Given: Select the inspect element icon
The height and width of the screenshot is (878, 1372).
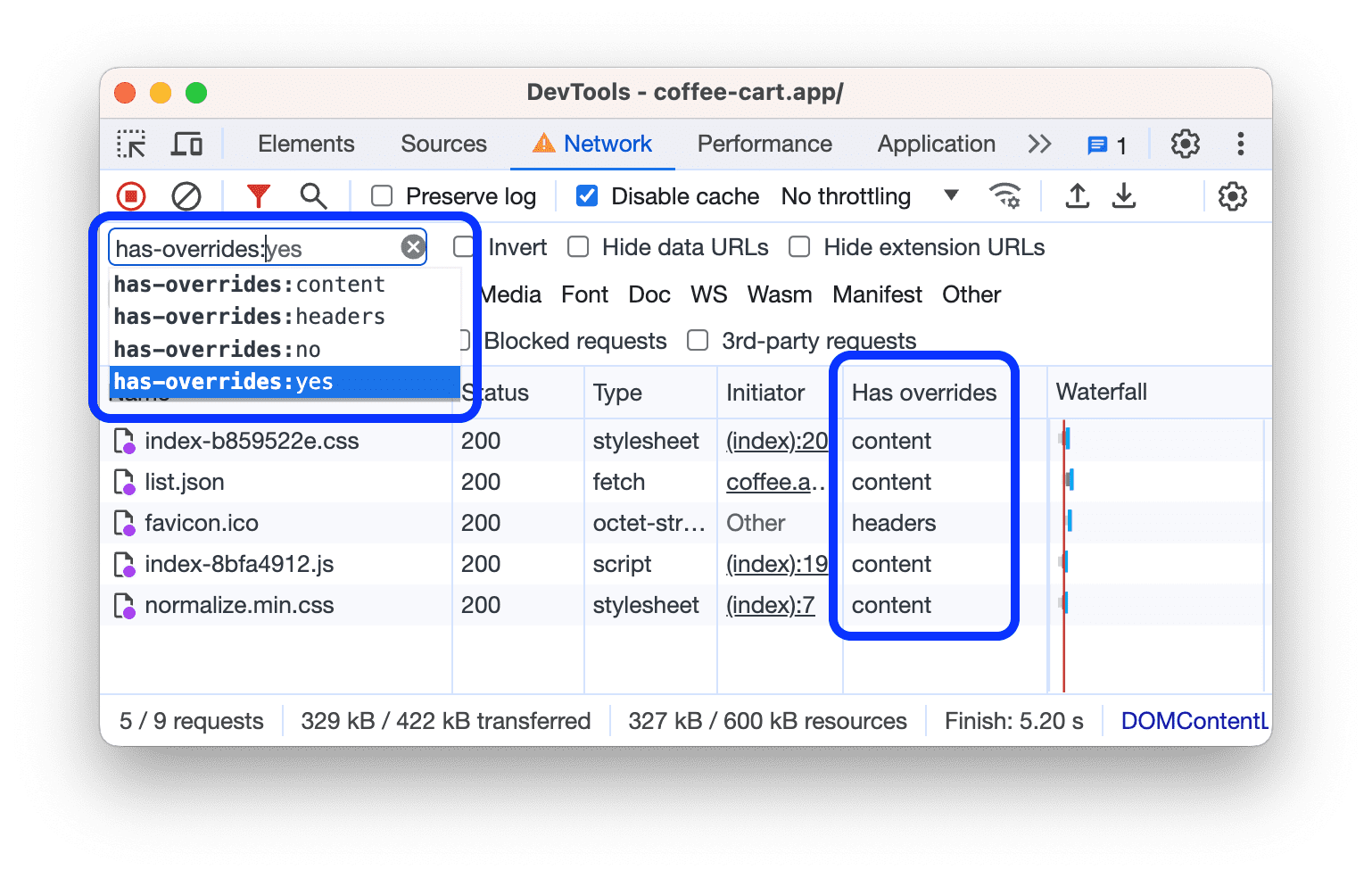Looking at the screenshot, I should 131,144.
